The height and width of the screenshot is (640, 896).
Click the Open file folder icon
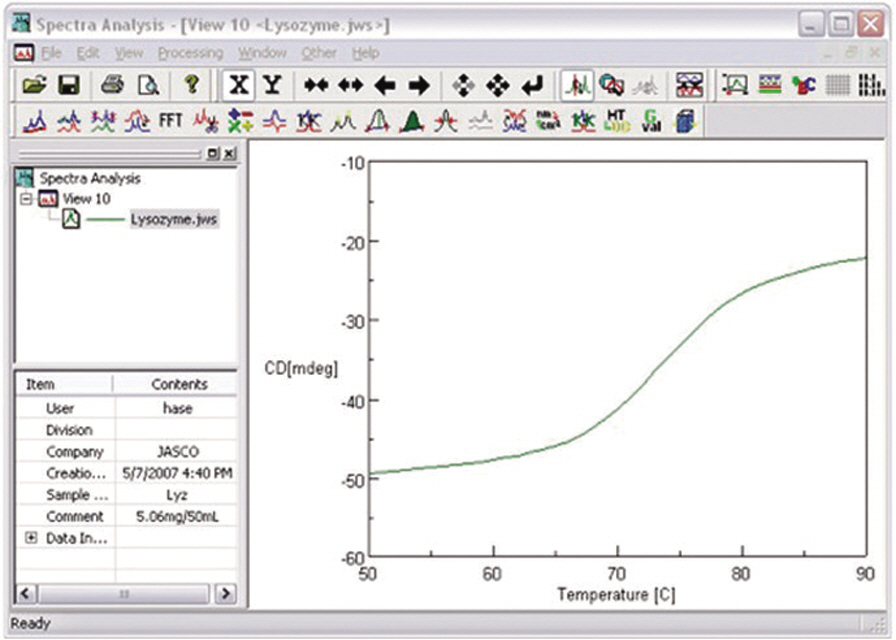pyautogui.click(x=35, y=86)
